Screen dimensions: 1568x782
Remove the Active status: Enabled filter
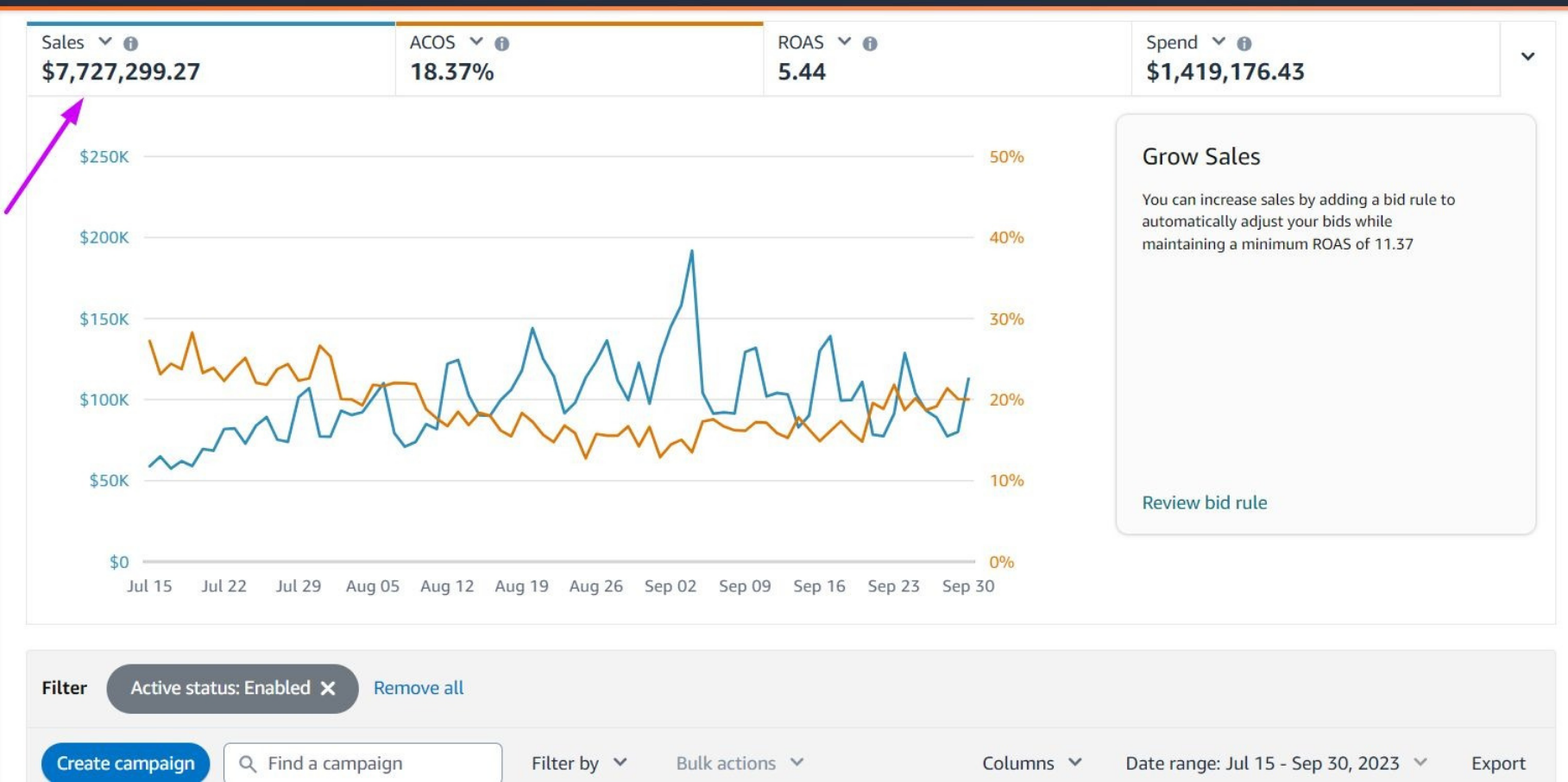pos(328,688)
